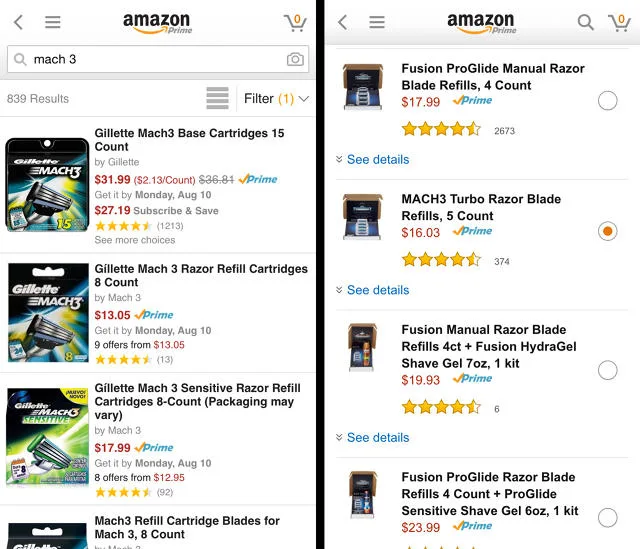Select MACH3 Turbo Razor Blade Refills radio

(607, 231)
